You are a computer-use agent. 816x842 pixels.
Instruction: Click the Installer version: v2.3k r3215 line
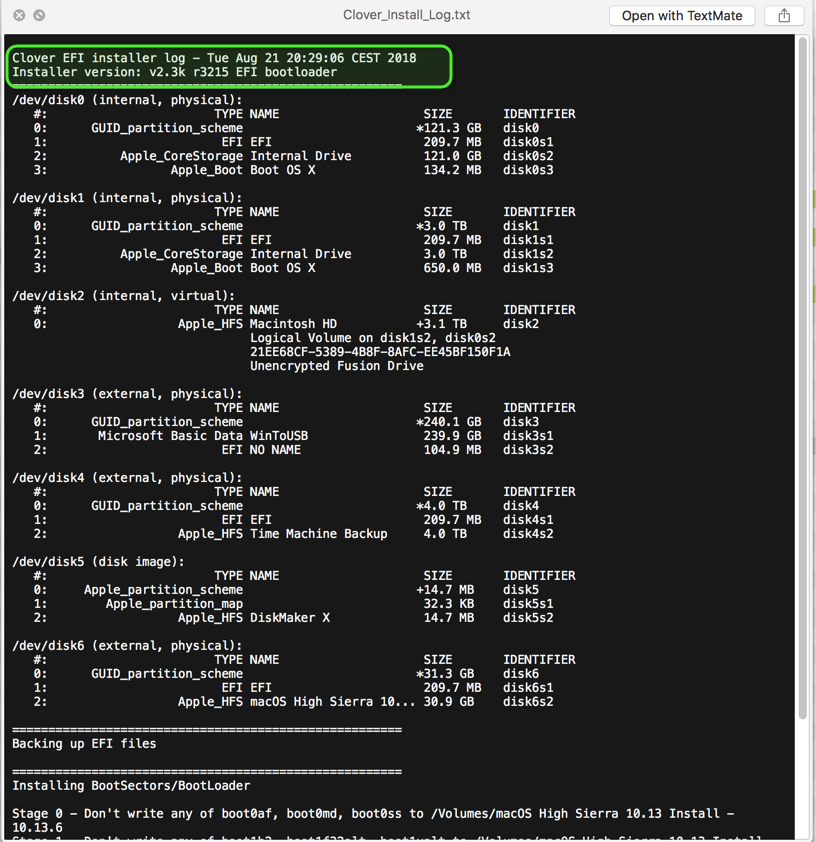pos(174,72)
